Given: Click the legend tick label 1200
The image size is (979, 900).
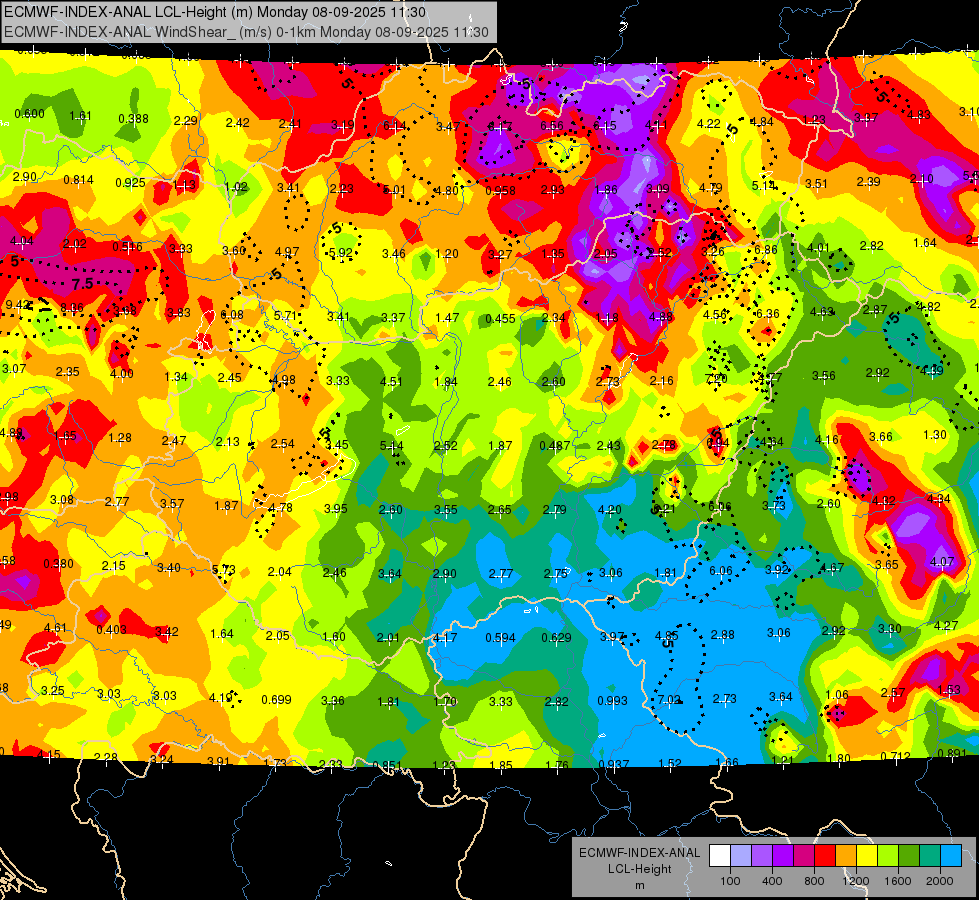Looking at the screenshot, I should 856,881.
